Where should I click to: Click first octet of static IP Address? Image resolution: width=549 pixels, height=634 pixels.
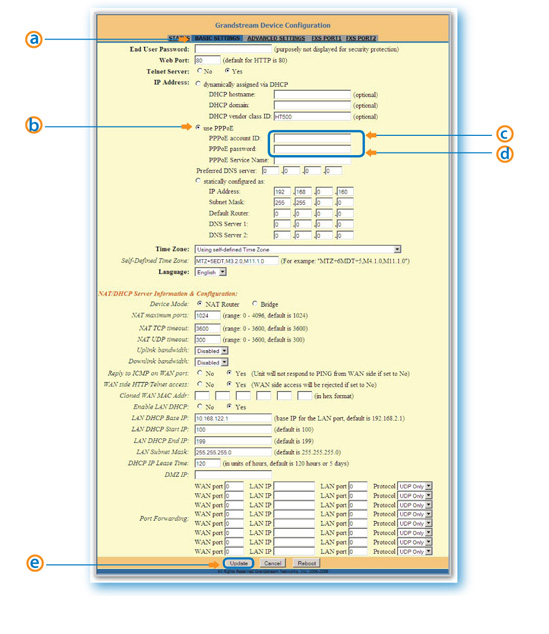pos(282,192)
